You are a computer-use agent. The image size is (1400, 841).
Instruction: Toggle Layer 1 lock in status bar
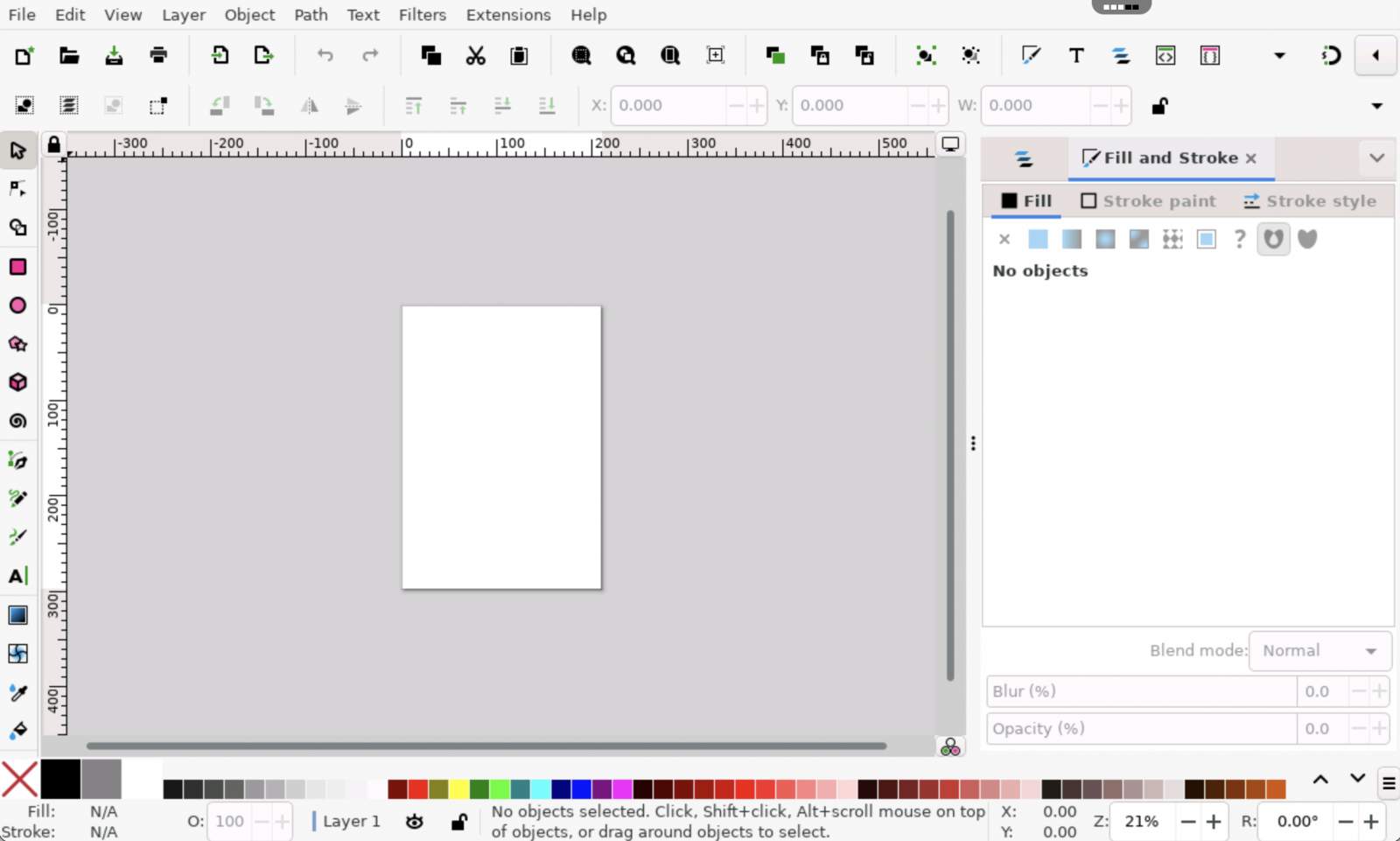coord(458,821)
